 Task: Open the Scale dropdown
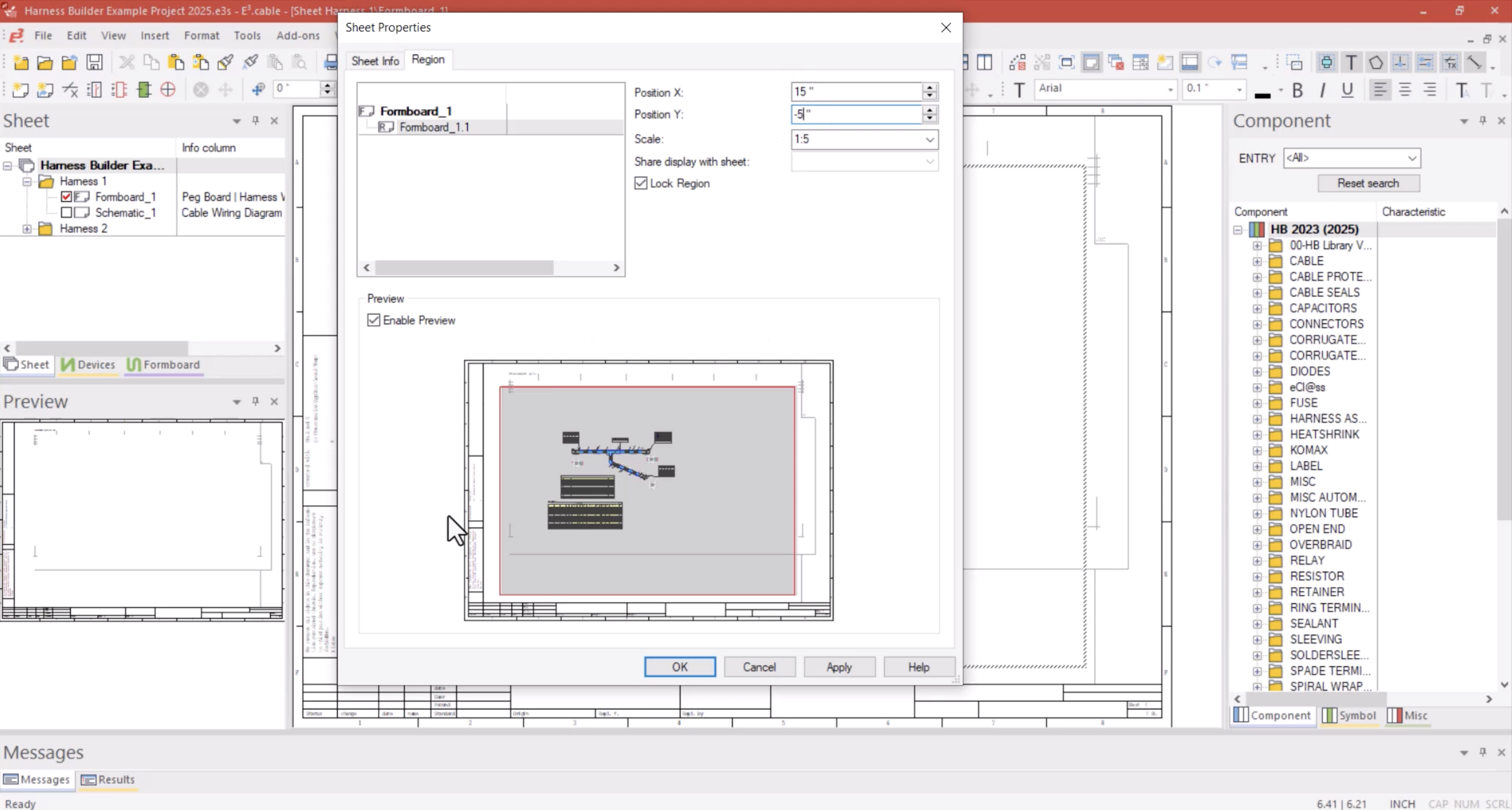point(929,139)
